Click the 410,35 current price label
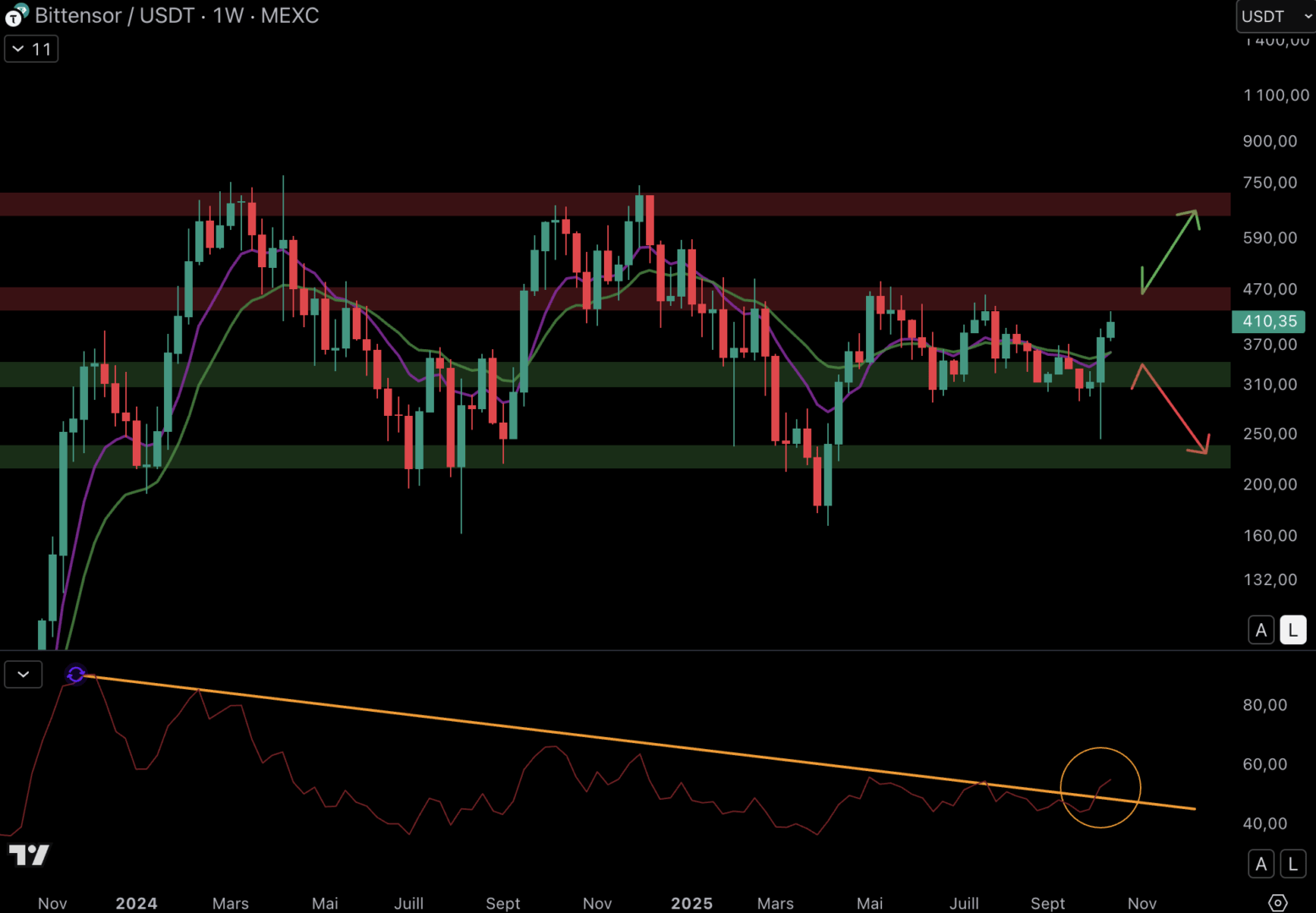 (1269, 321)
